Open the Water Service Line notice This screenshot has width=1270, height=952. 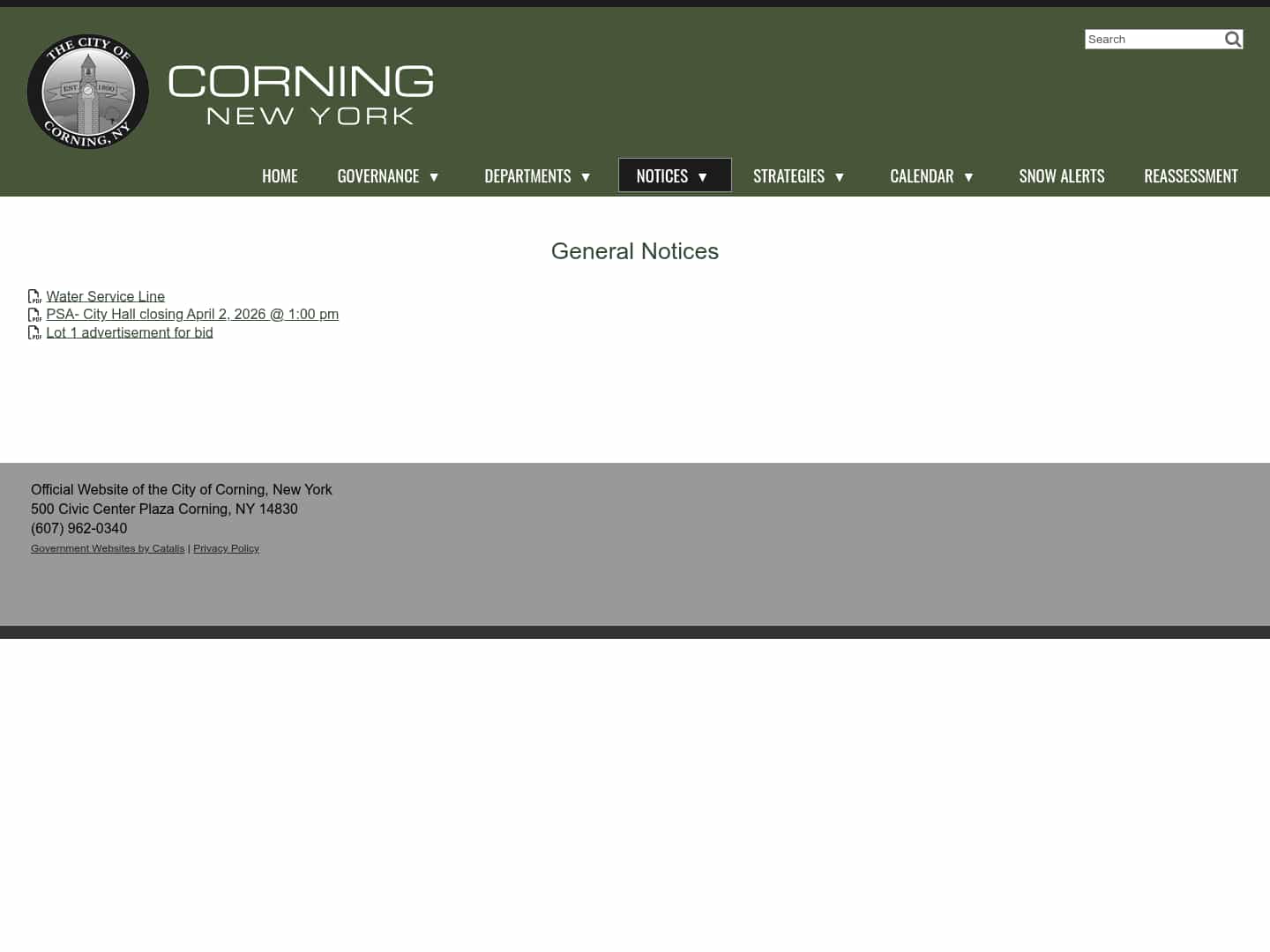coord(105,296)
